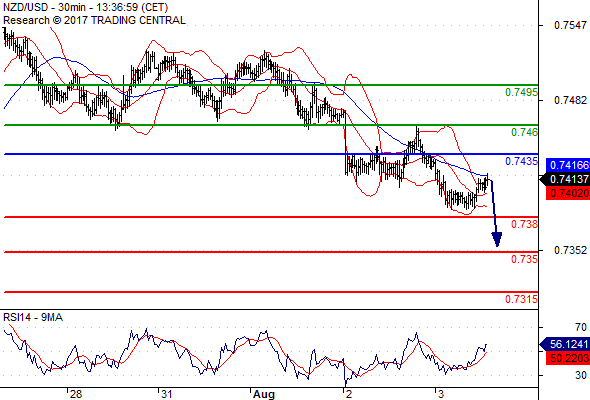Viewport: 590px width, 400px height.
Task: Click the red 0.74020 band value tag
Action: pos(568,193)
